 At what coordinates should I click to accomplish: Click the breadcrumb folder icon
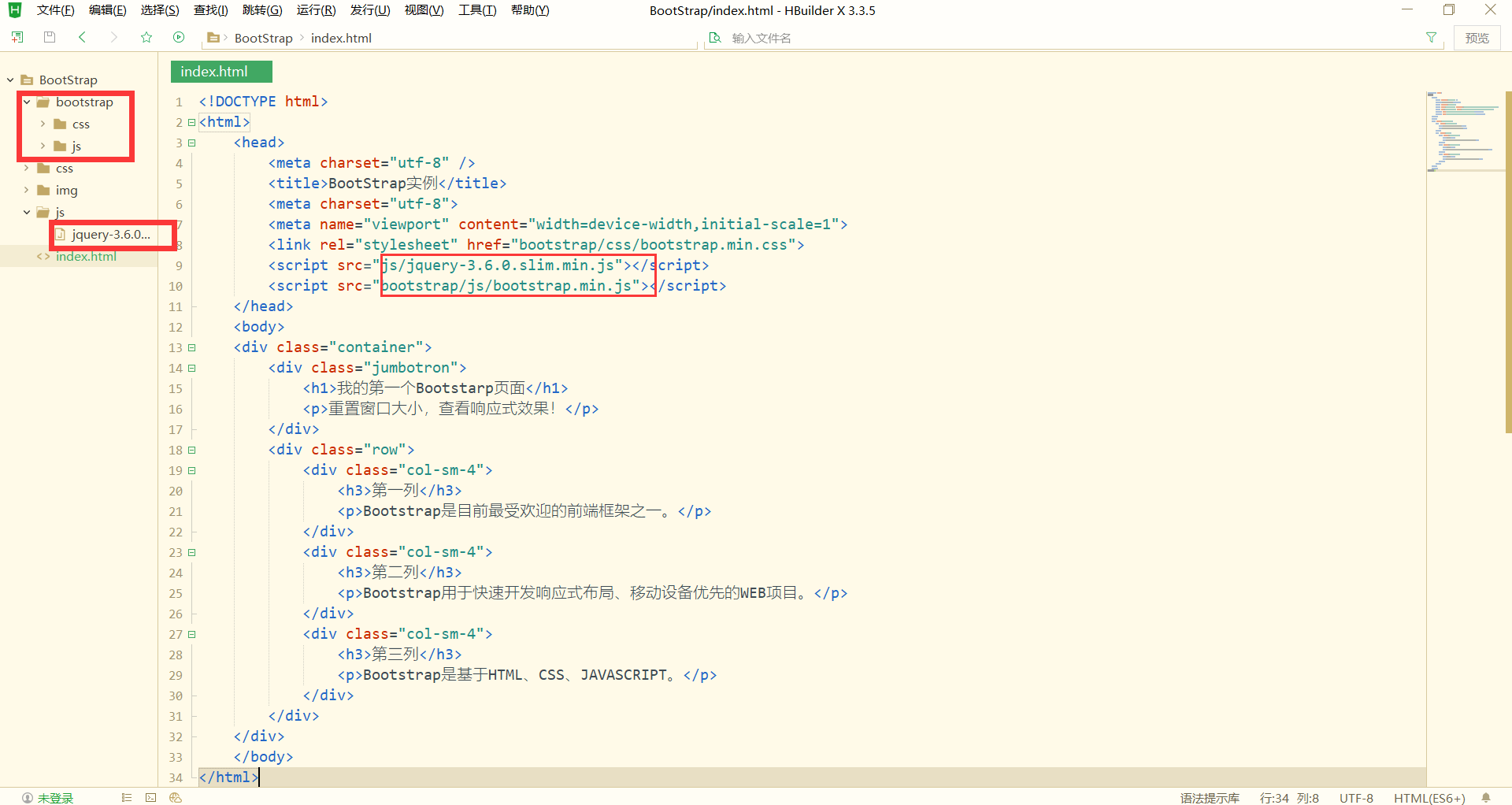tap(213, 38)
